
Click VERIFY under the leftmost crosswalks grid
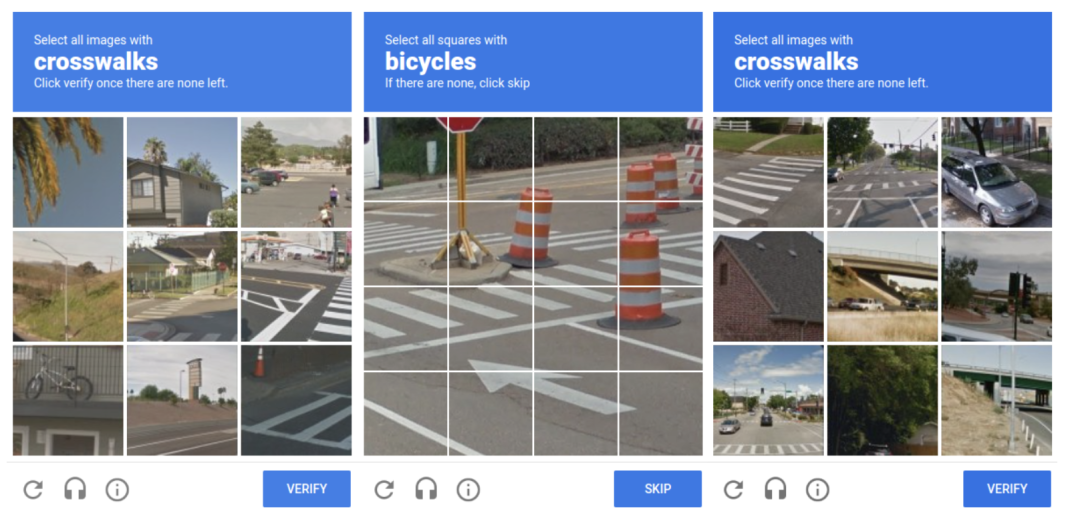point(307,489)
